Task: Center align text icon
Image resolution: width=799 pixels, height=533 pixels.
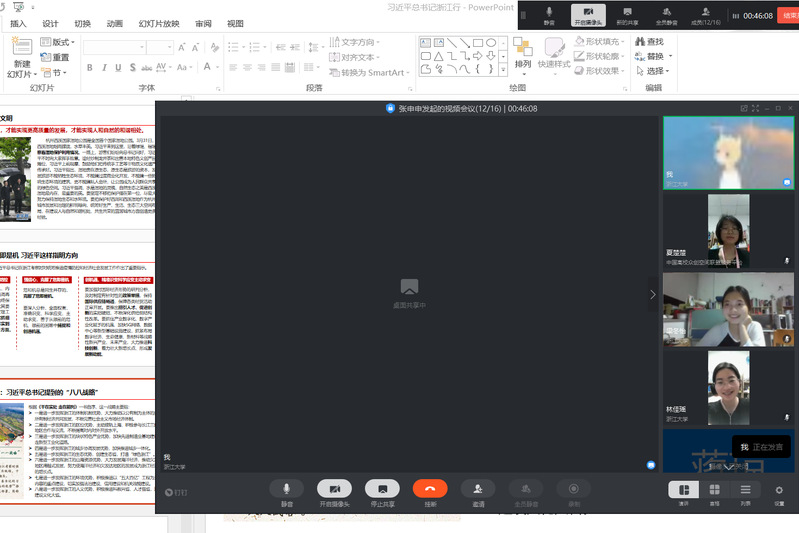Action: point(247,67)
